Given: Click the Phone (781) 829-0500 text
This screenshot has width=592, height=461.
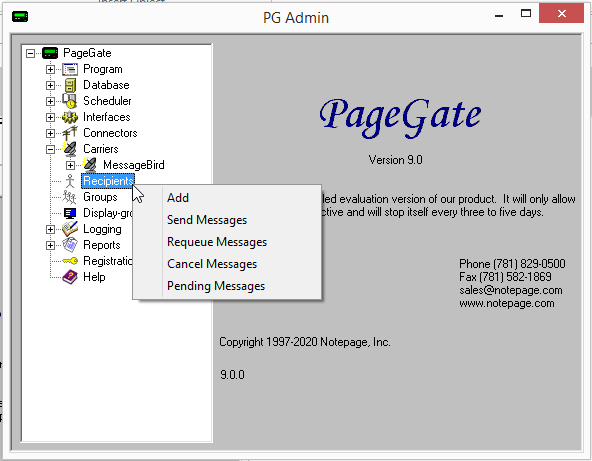Looking at the screenshot, I should [x=512, y=264].
